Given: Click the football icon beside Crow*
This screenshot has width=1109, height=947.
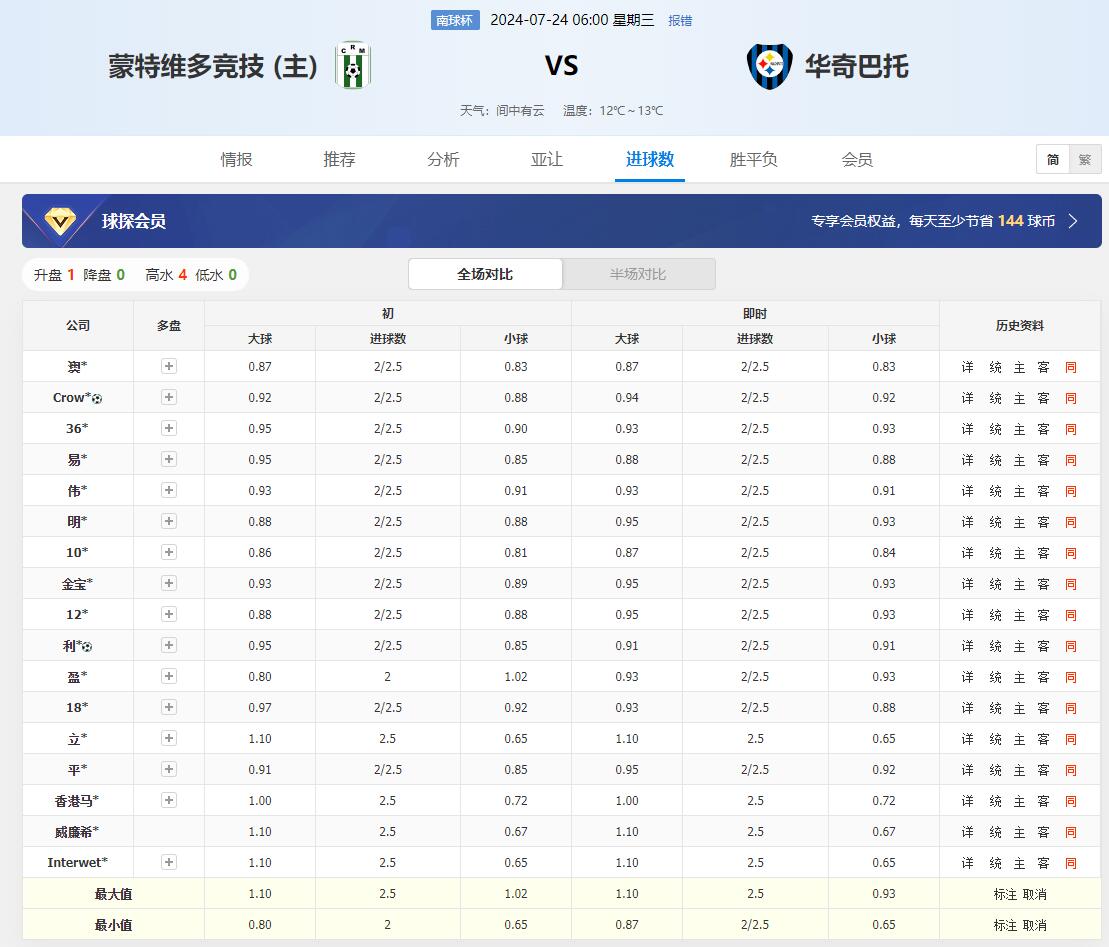Looking at the screenshot, I should coord(97,399).
